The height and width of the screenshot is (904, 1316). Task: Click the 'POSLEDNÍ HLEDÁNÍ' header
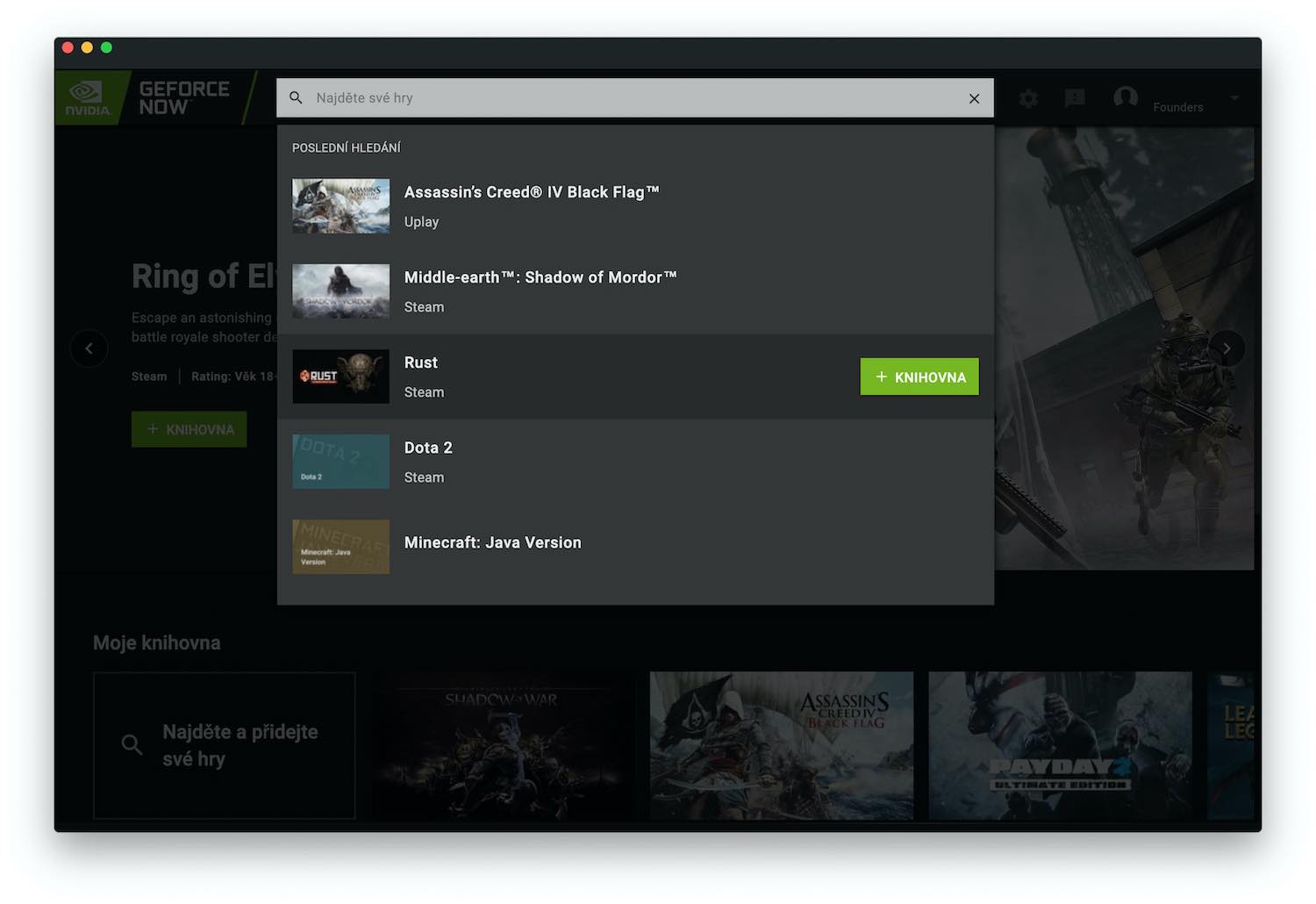[x=347, y=147]
